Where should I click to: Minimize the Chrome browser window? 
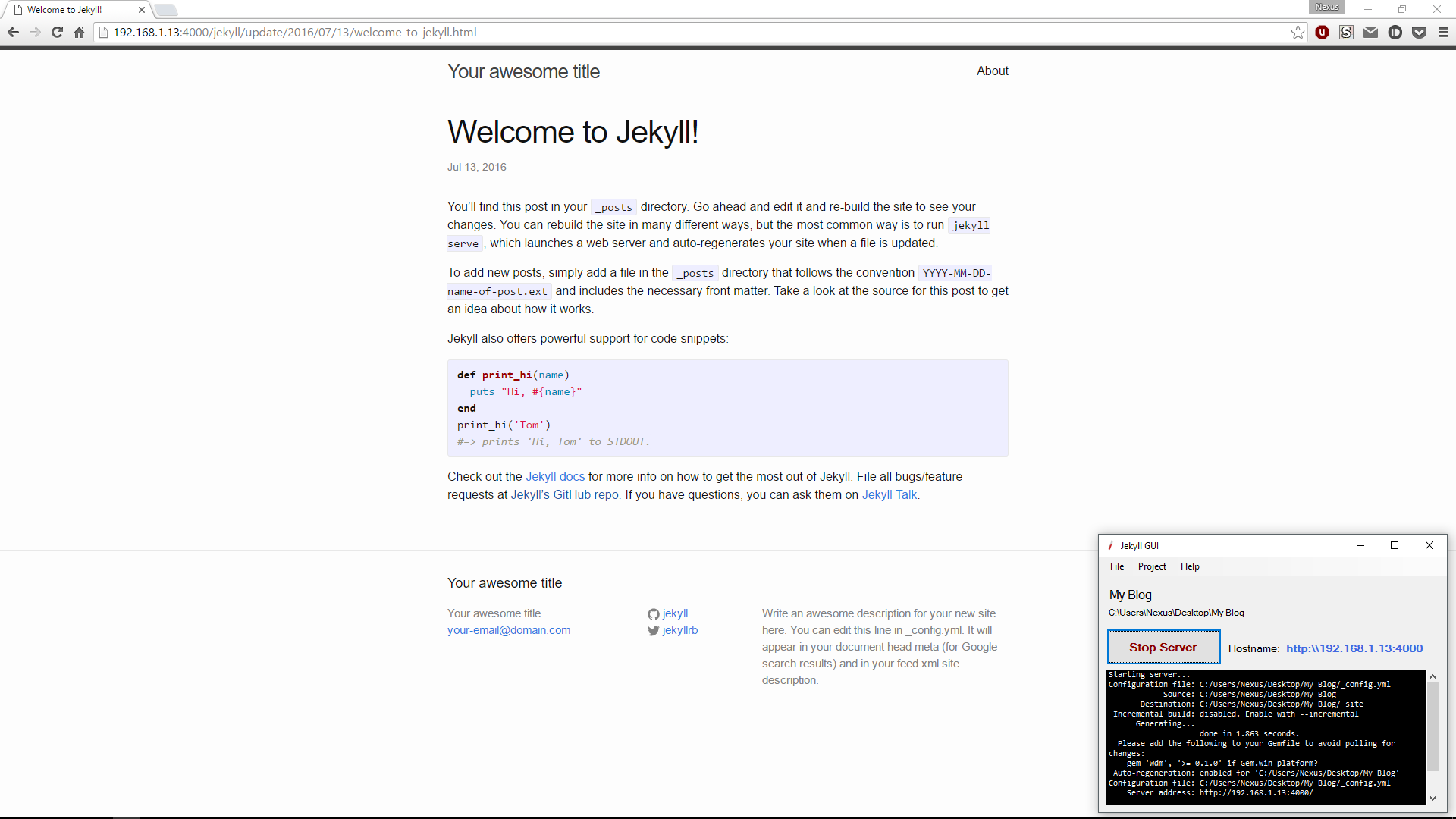tap(1368, 10)
